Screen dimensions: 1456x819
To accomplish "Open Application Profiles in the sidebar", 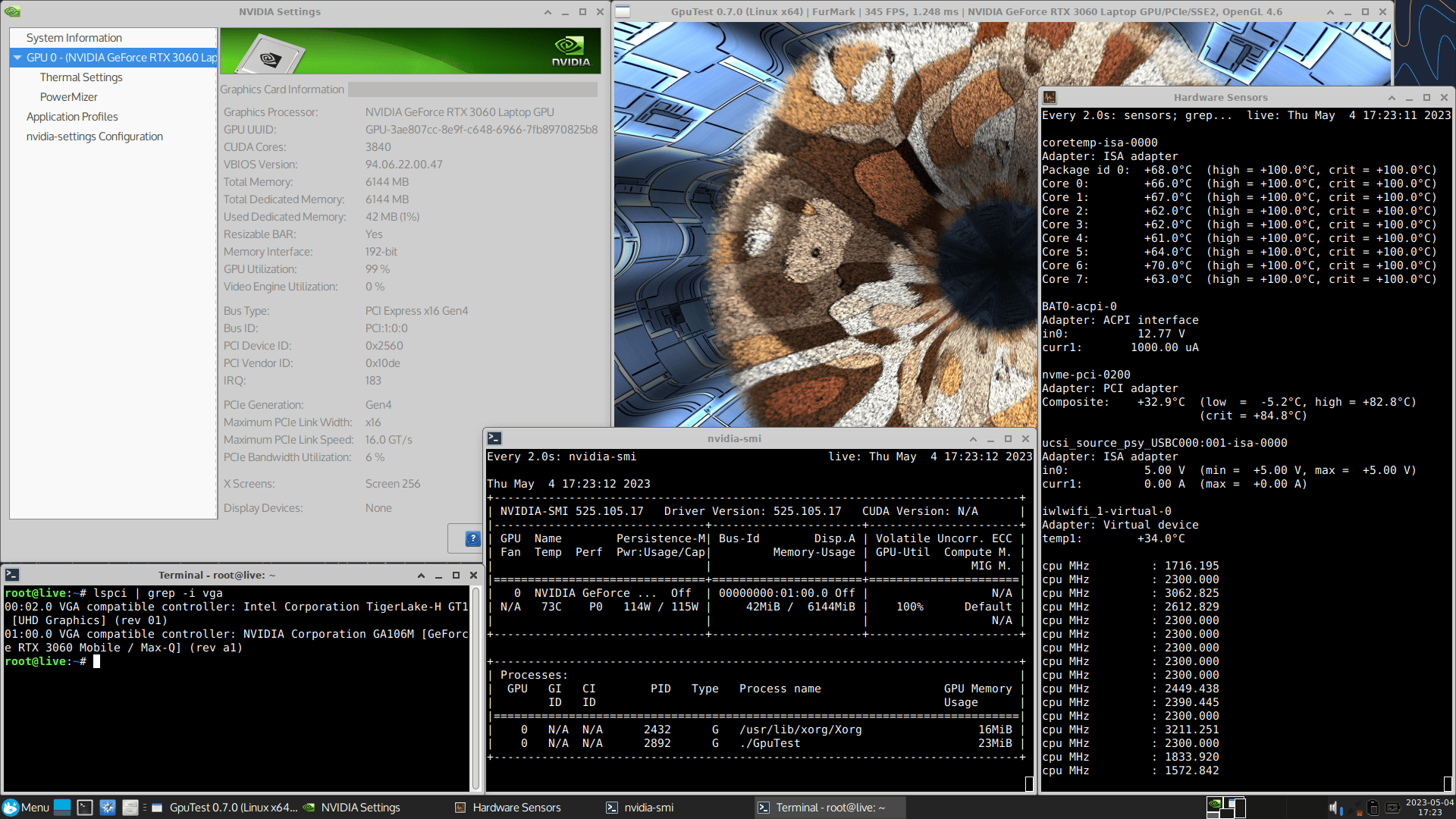I will click(x=72, y=117).
